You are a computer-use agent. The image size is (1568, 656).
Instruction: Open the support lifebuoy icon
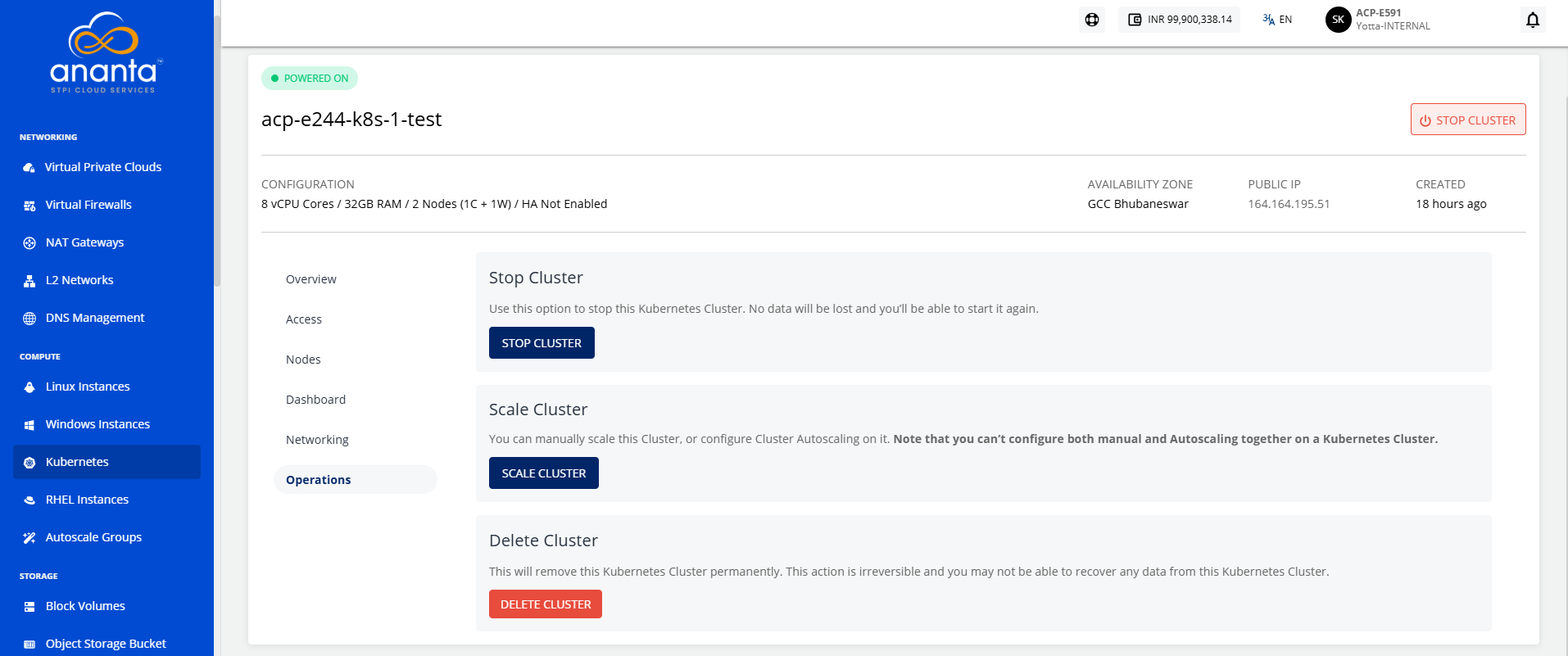[x=1092, y=20]
